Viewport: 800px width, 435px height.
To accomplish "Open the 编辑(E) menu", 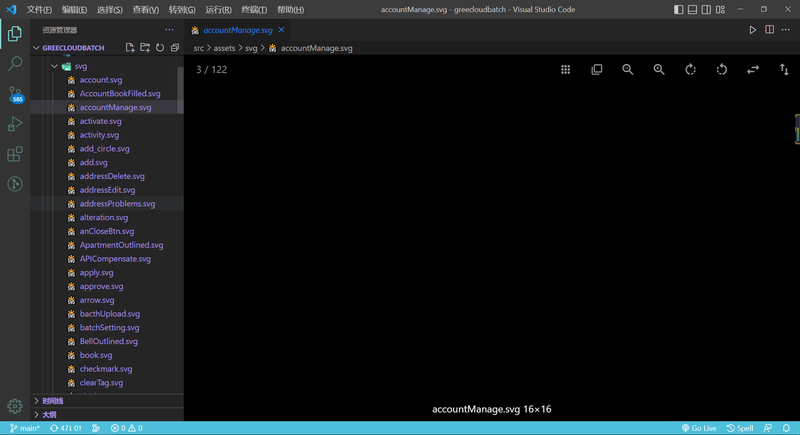I will [74, 9].
